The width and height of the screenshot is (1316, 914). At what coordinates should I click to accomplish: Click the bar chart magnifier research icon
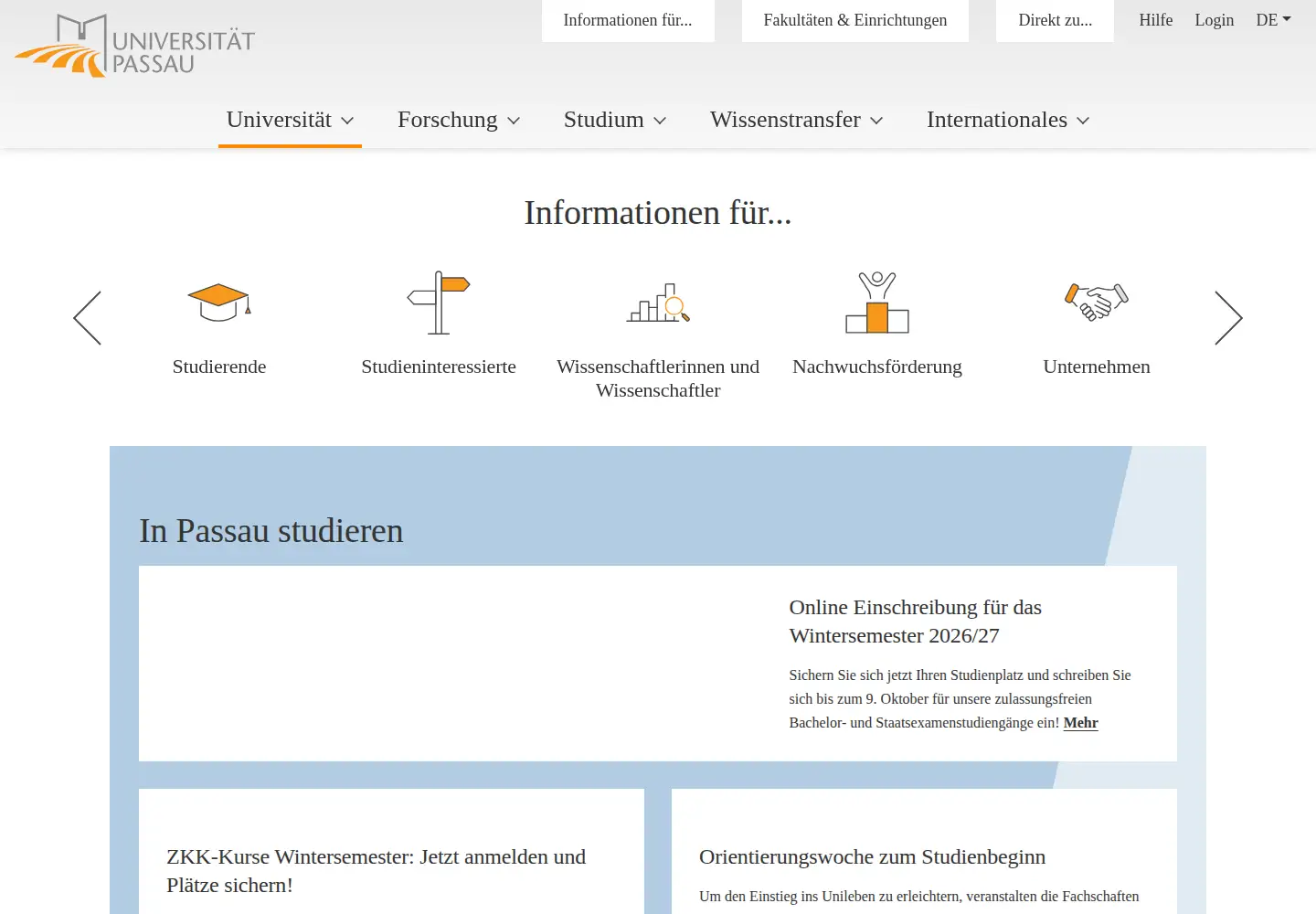click(x=658, y=303)
